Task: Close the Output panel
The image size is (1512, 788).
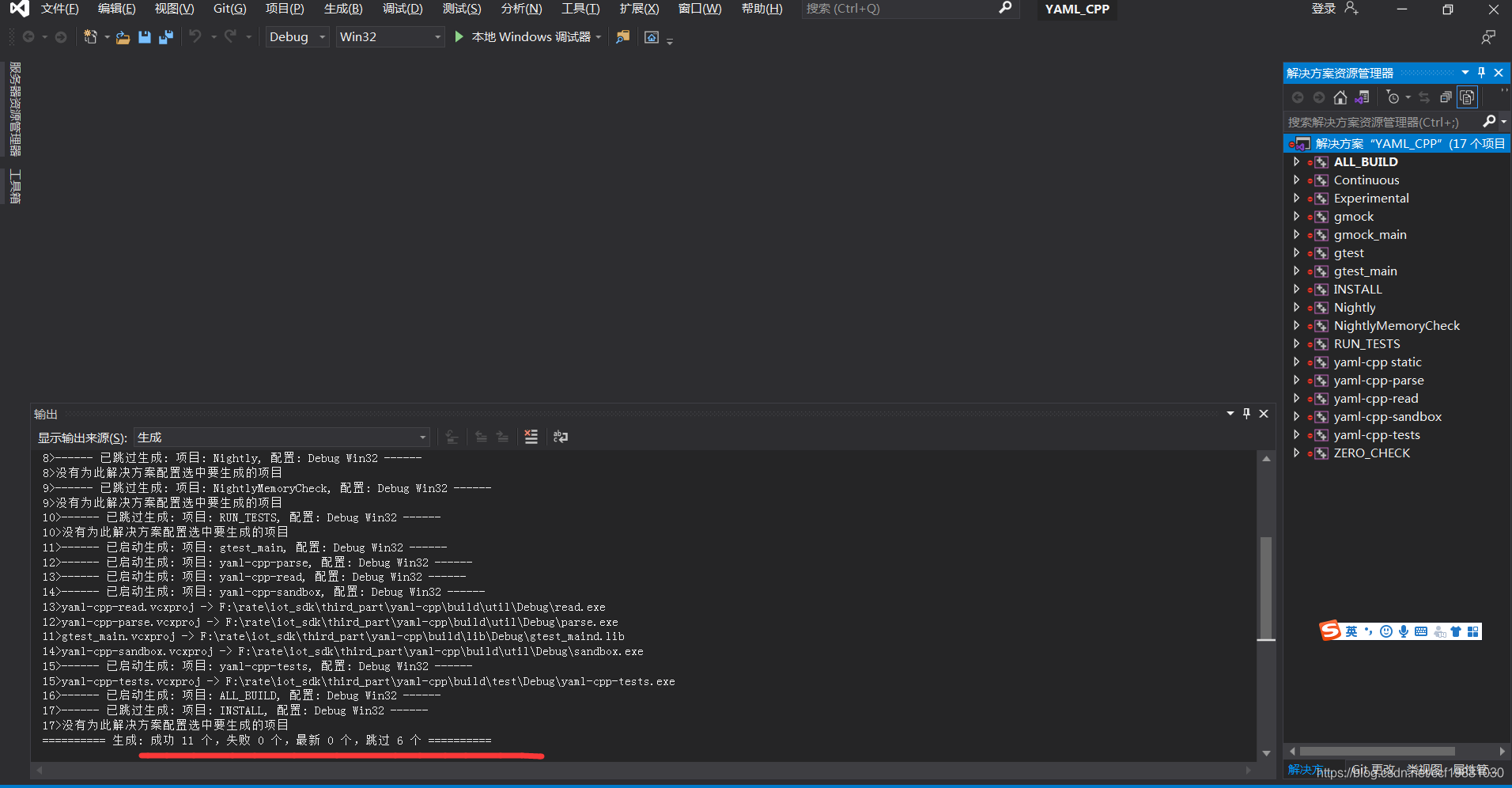Action: coord(1264,413)
